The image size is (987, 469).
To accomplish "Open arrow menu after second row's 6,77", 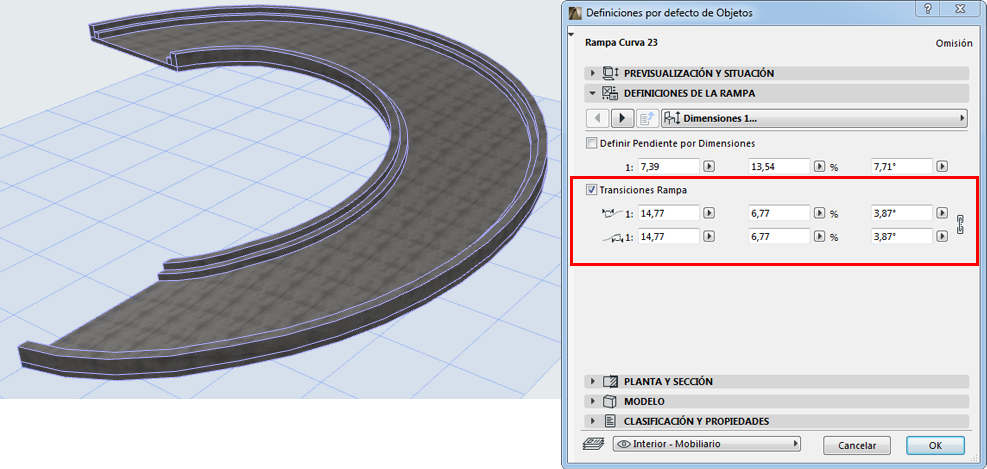I will click(820, 237).
